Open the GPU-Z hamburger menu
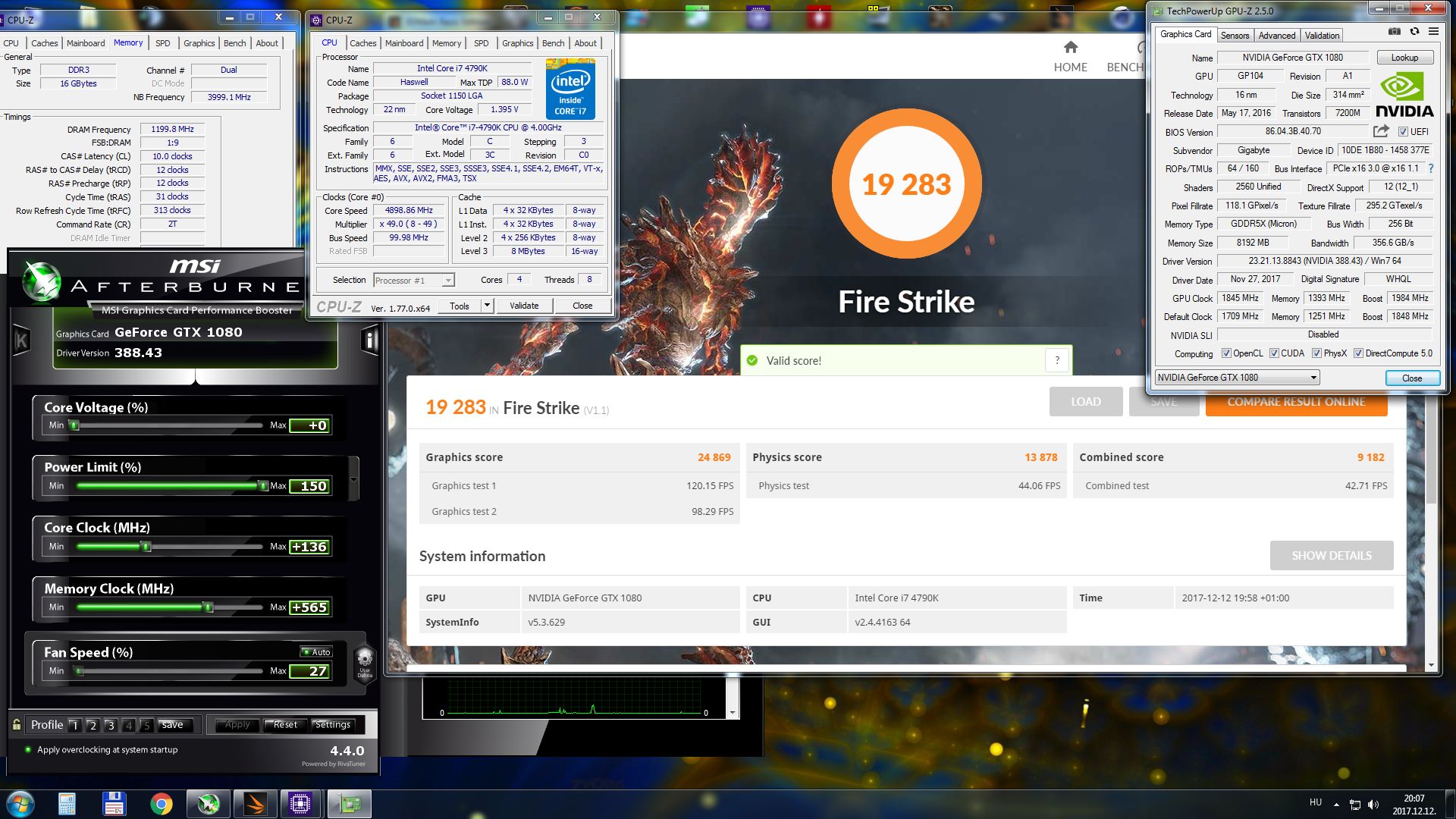 [1433, 31]
